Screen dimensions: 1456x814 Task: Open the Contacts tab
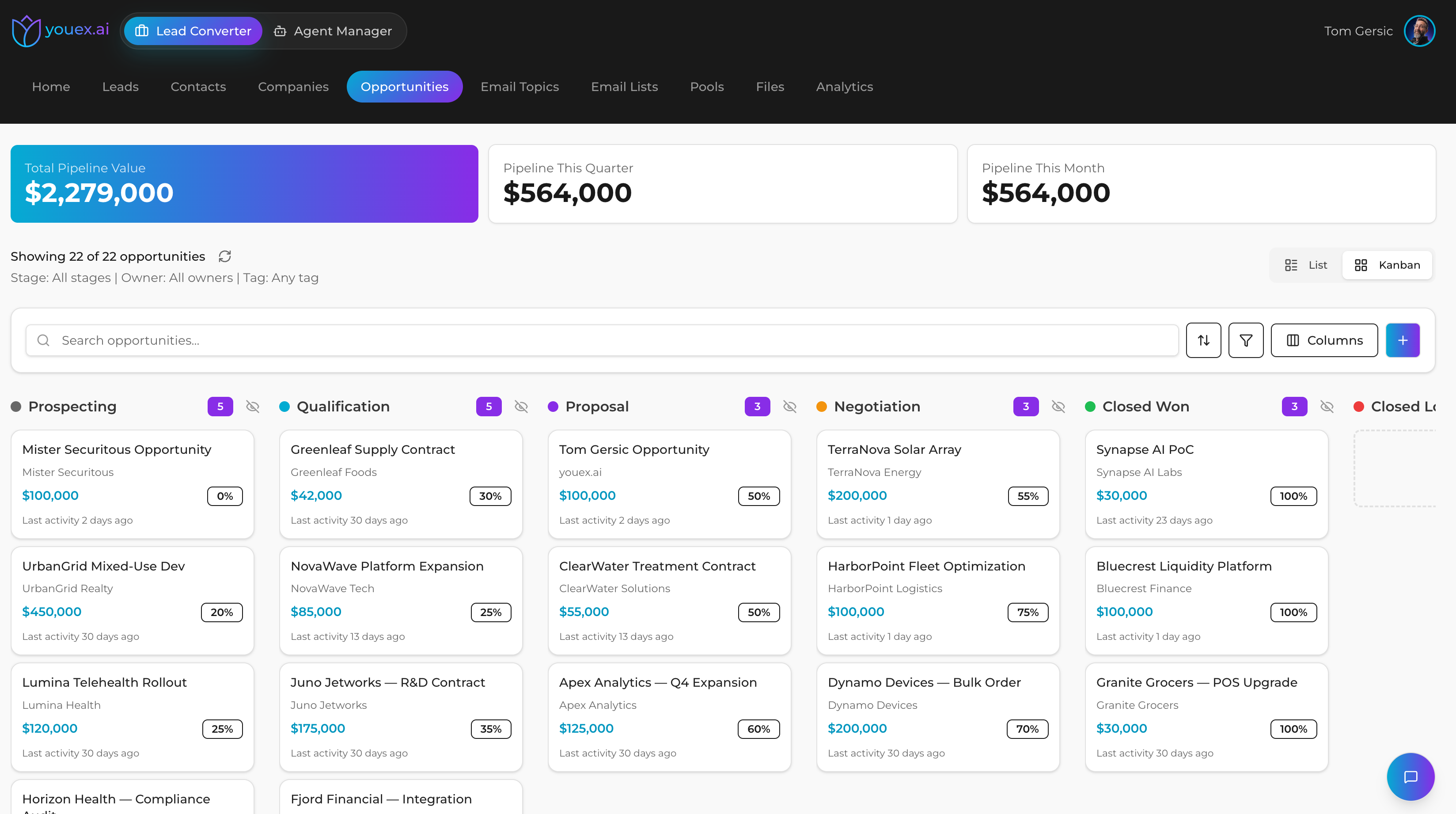(x=198, y=87)
